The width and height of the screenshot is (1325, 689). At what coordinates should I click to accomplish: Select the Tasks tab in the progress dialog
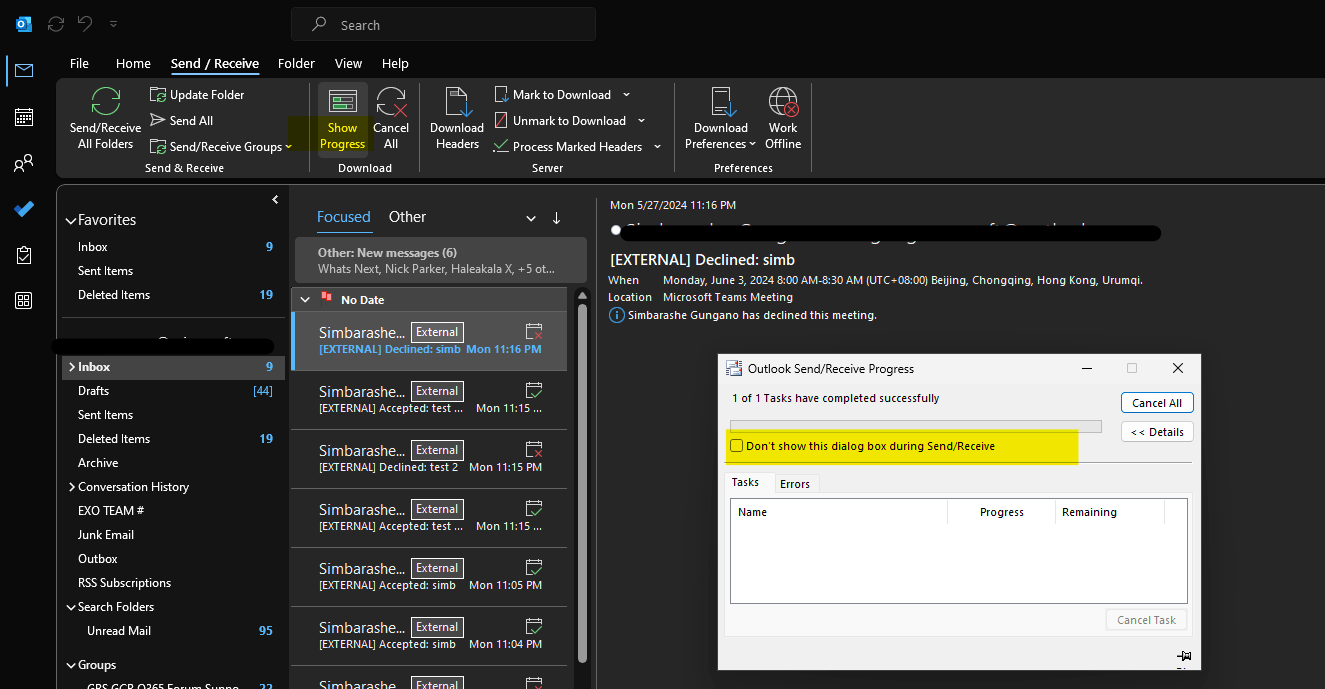[745, 482]
